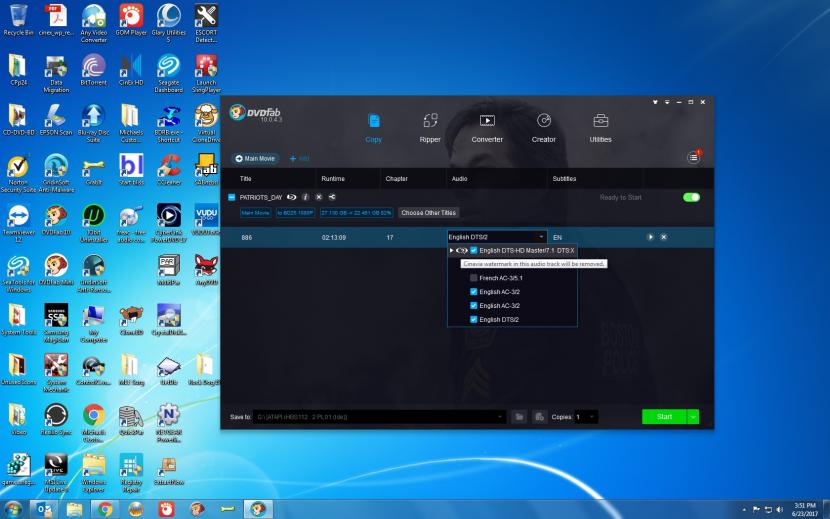Collapse the English DTS/2 audio dropdown

pyautogui.click(x=543, y=237)
